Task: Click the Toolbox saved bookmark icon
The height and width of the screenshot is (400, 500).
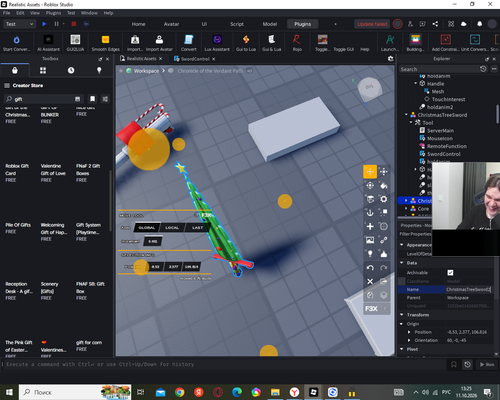Action: (92, 99)
